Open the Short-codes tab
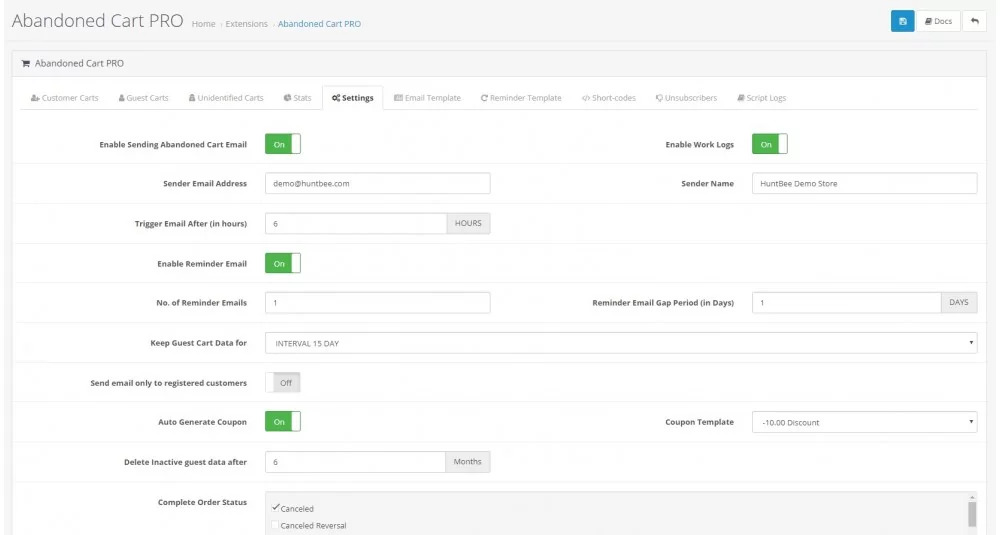Image resolution: width=1000 pixels, height=535 pixels. coord(611,98)
